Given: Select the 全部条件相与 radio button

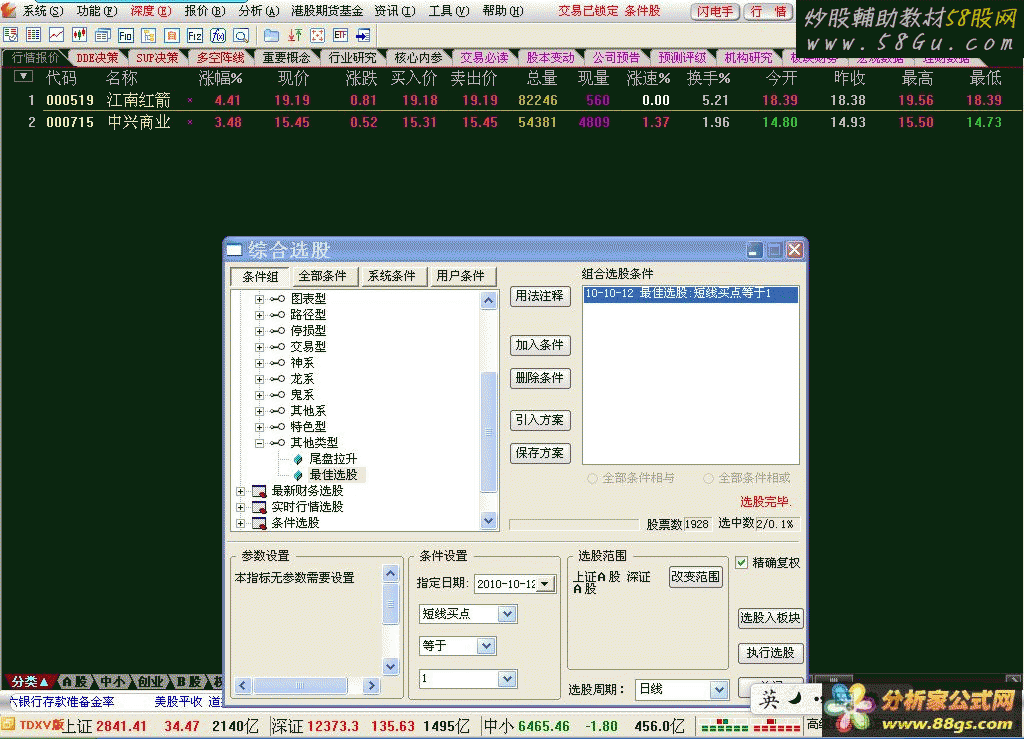Looking at the screenshot, I should tap(592, 479).
